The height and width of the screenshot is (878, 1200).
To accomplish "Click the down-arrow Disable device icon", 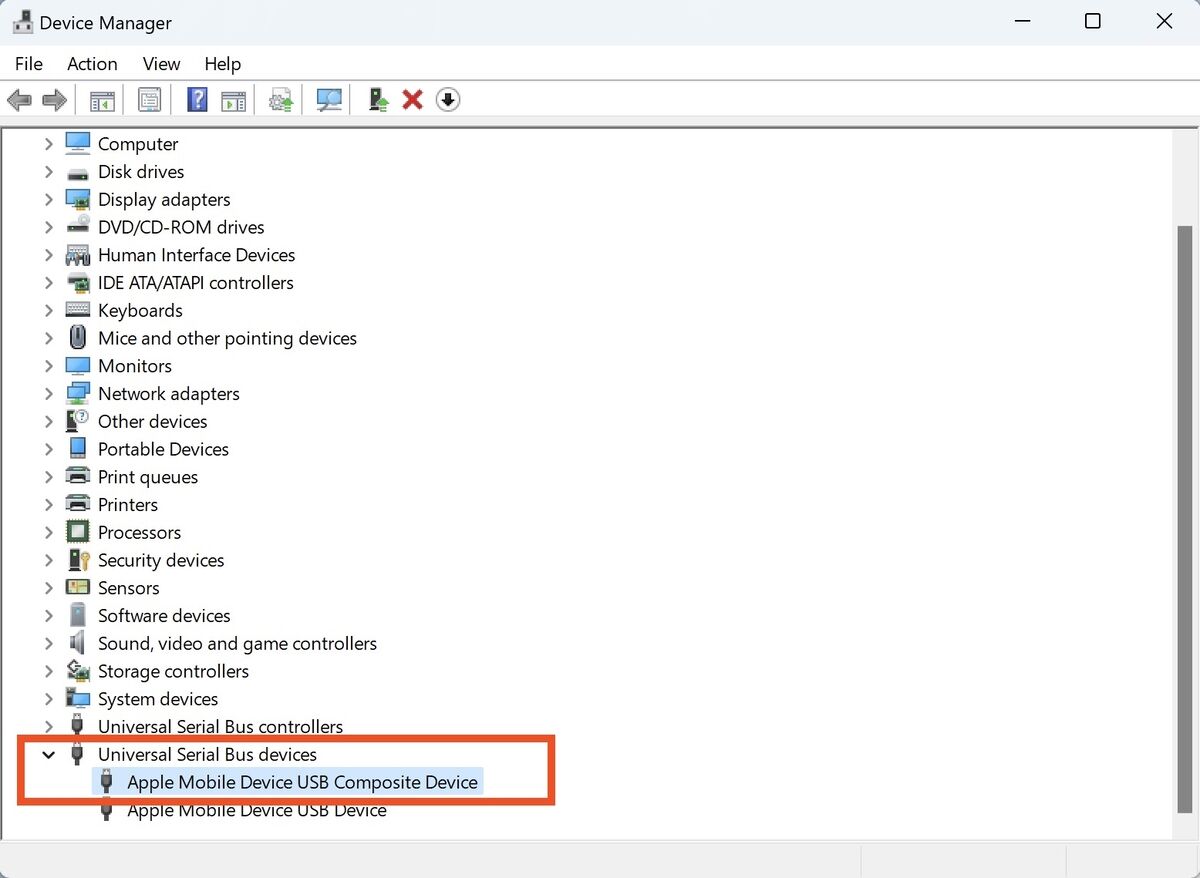I will [x=448, y=100].
